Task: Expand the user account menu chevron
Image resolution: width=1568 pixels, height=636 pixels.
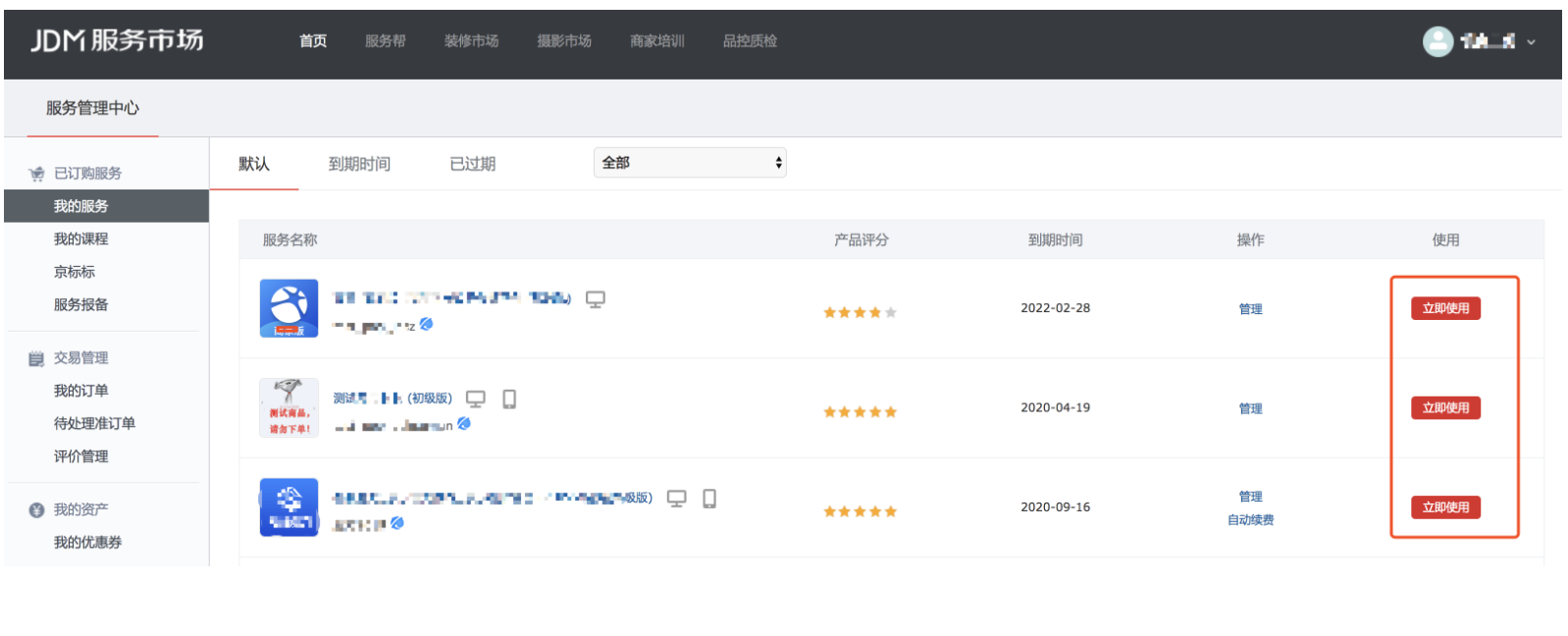Action: pos(1531,42)
